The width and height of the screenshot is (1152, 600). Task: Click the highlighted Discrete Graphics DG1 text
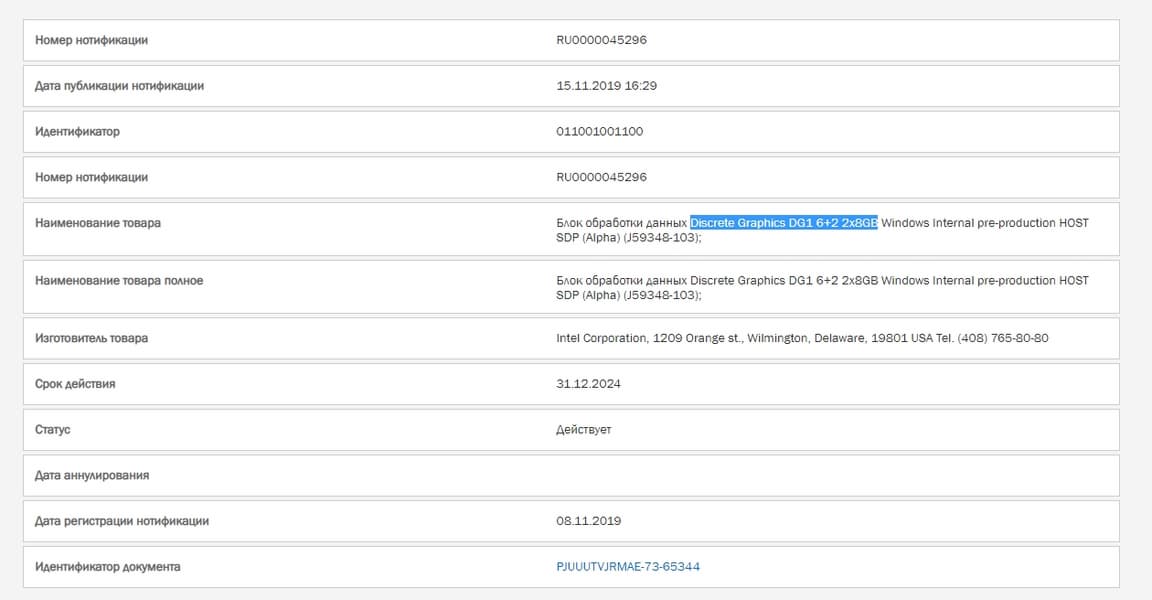point(783,223)
